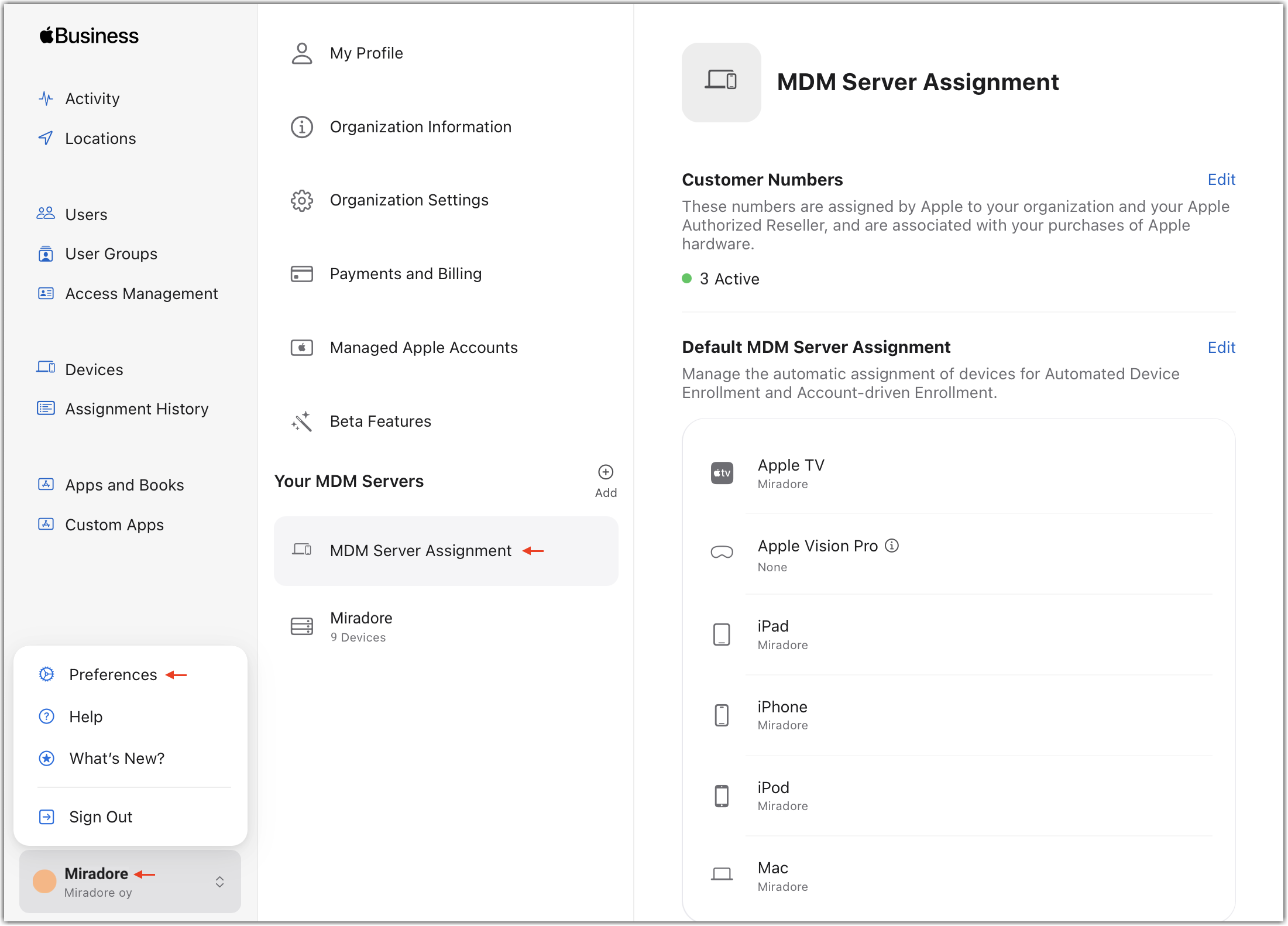This screenshot has width=1288, height=926.
Task: Select the Apple Vision Pro row
Action: coord(959,554)
